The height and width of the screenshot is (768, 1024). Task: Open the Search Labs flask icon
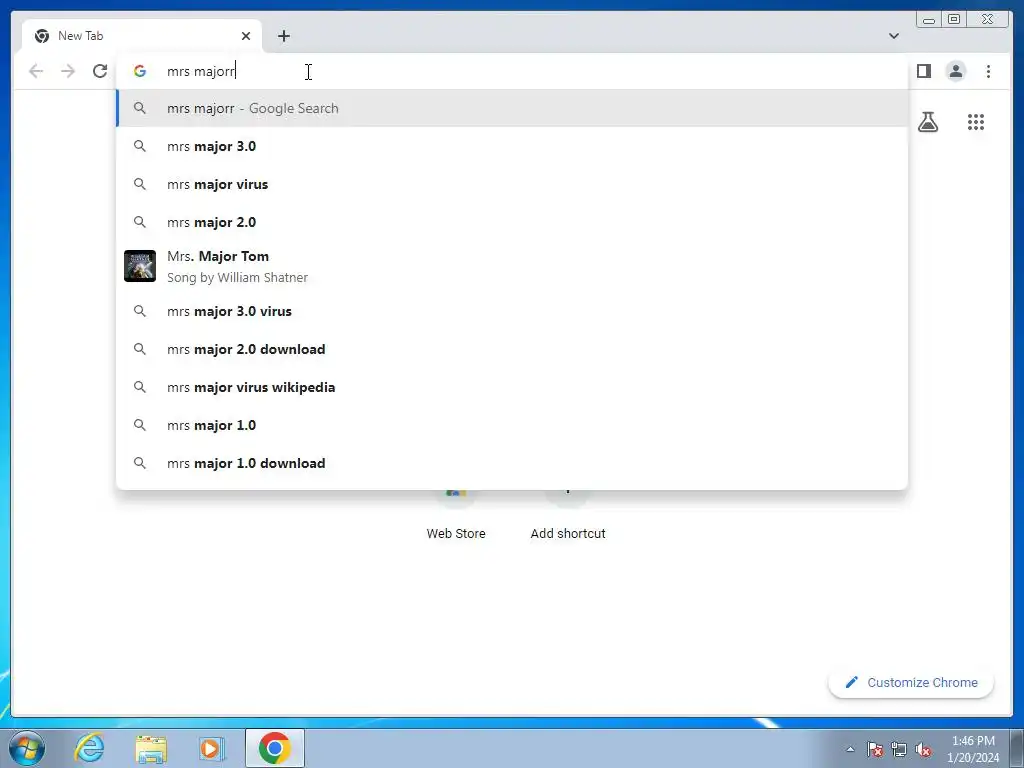[927, 122]
